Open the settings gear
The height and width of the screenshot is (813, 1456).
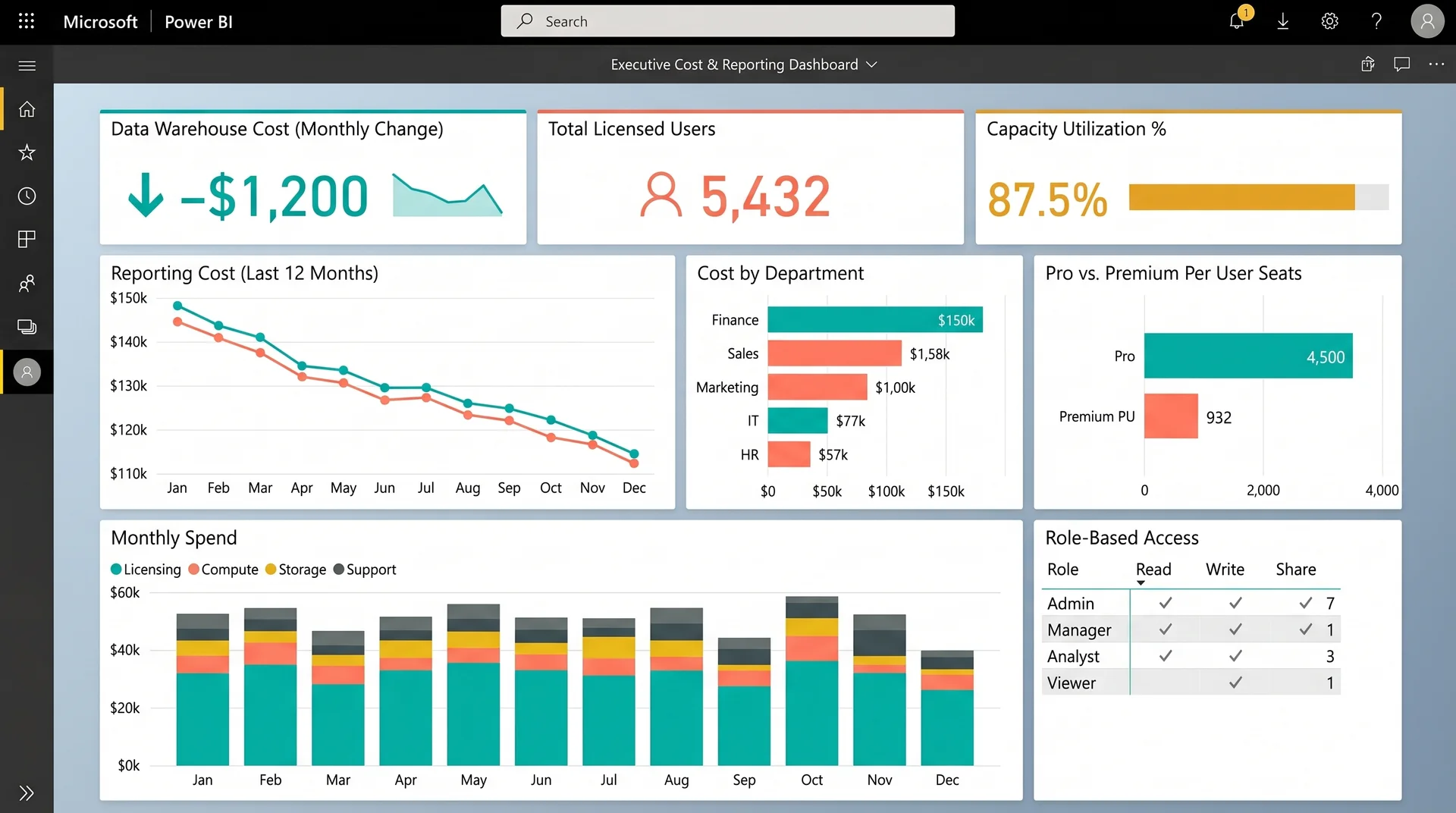pyautogui.click(x=1329, y=21)
